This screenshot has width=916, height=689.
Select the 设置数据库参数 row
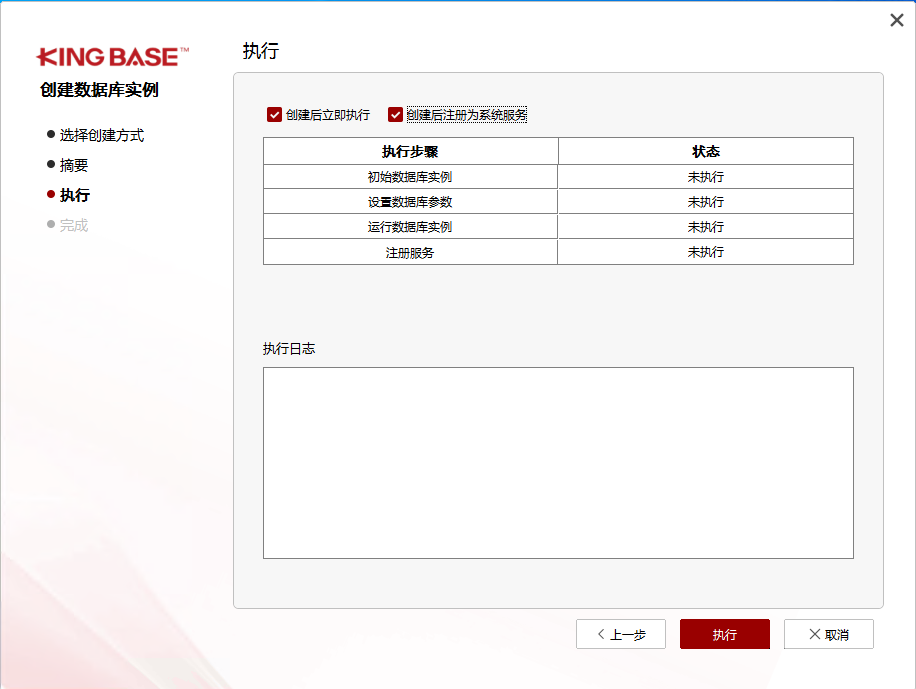(x=558, y=202)
